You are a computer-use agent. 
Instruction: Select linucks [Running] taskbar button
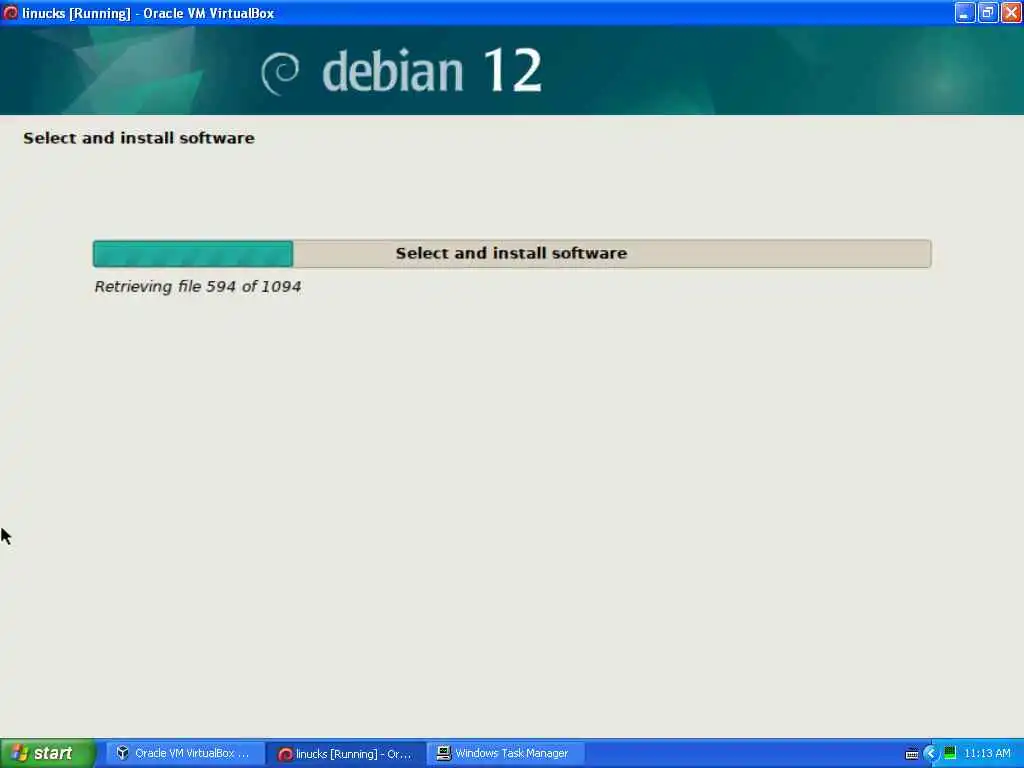pos(346,754)
